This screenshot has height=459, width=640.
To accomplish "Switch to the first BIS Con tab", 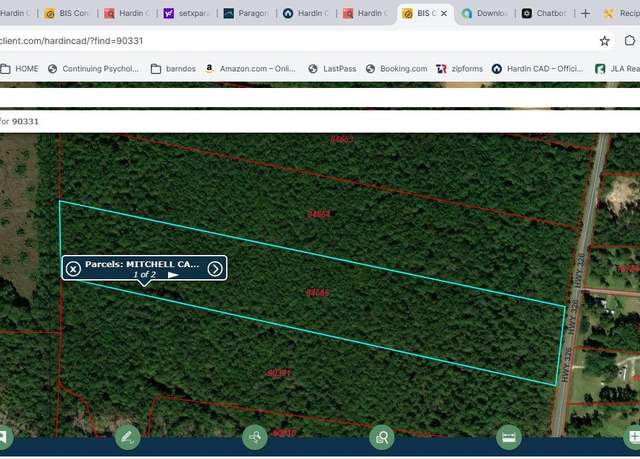I will (67, 13).
